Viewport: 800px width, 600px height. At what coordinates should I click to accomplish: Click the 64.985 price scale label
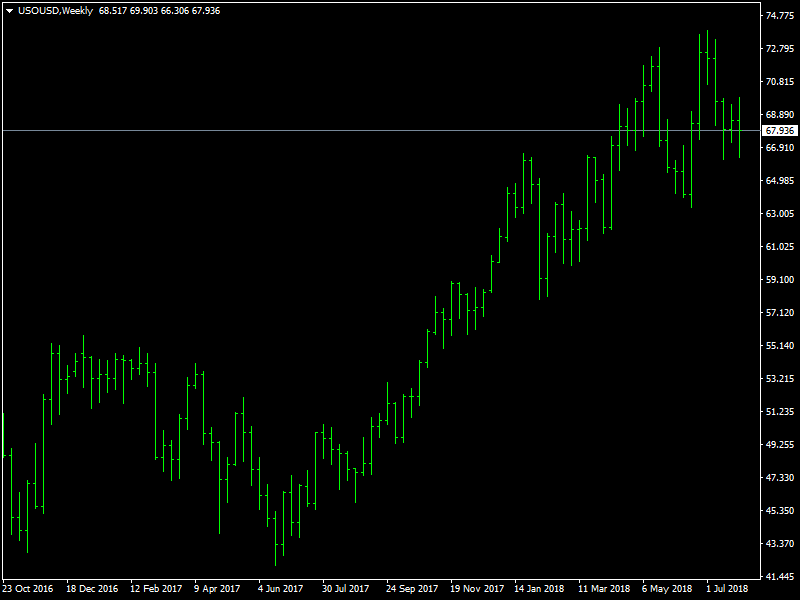click(x=780, y=181)
